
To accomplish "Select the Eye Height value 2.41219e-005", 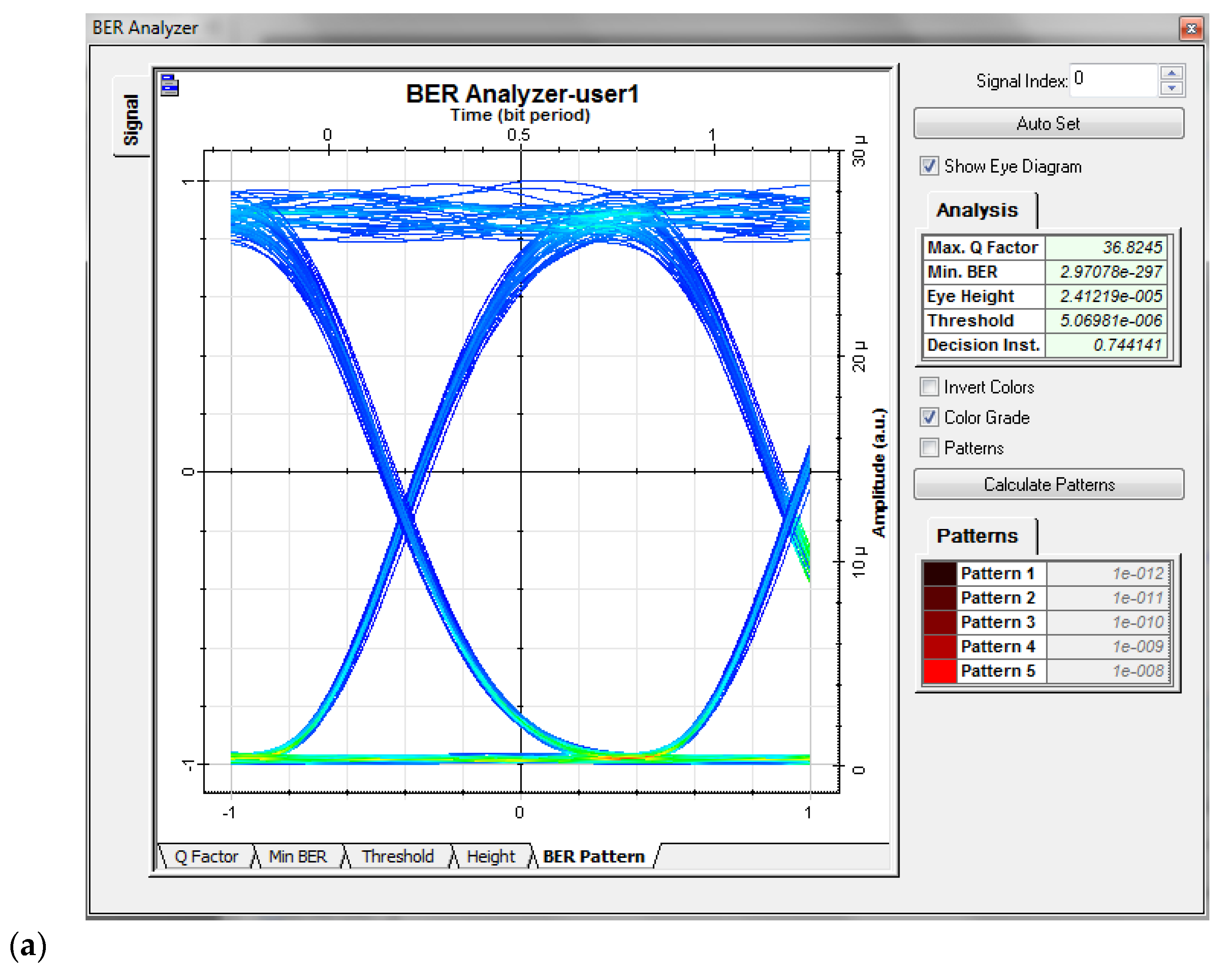I will [1106, 296].
